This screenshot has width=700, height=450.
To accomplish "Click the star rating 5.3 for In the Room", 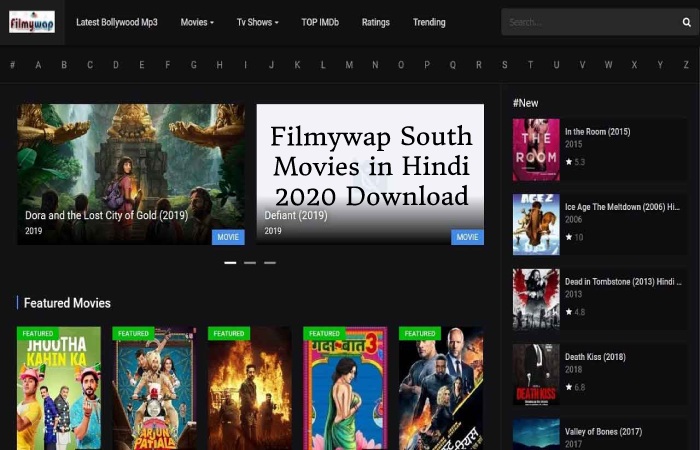I will tap(575, 162).
